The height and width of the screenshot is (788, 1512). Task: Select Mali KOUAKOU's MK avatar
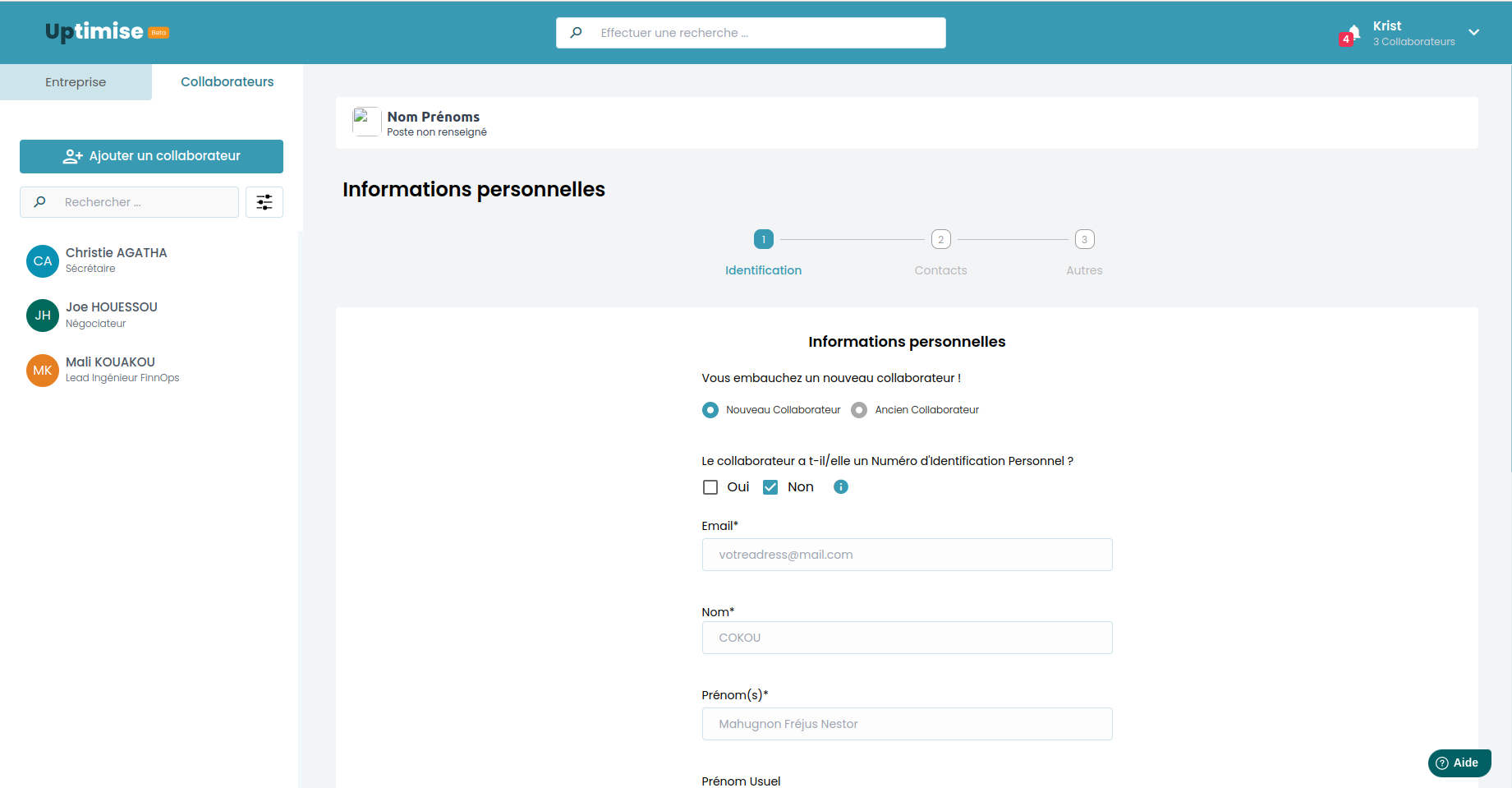pyautogui.click(x=43, y=371)
